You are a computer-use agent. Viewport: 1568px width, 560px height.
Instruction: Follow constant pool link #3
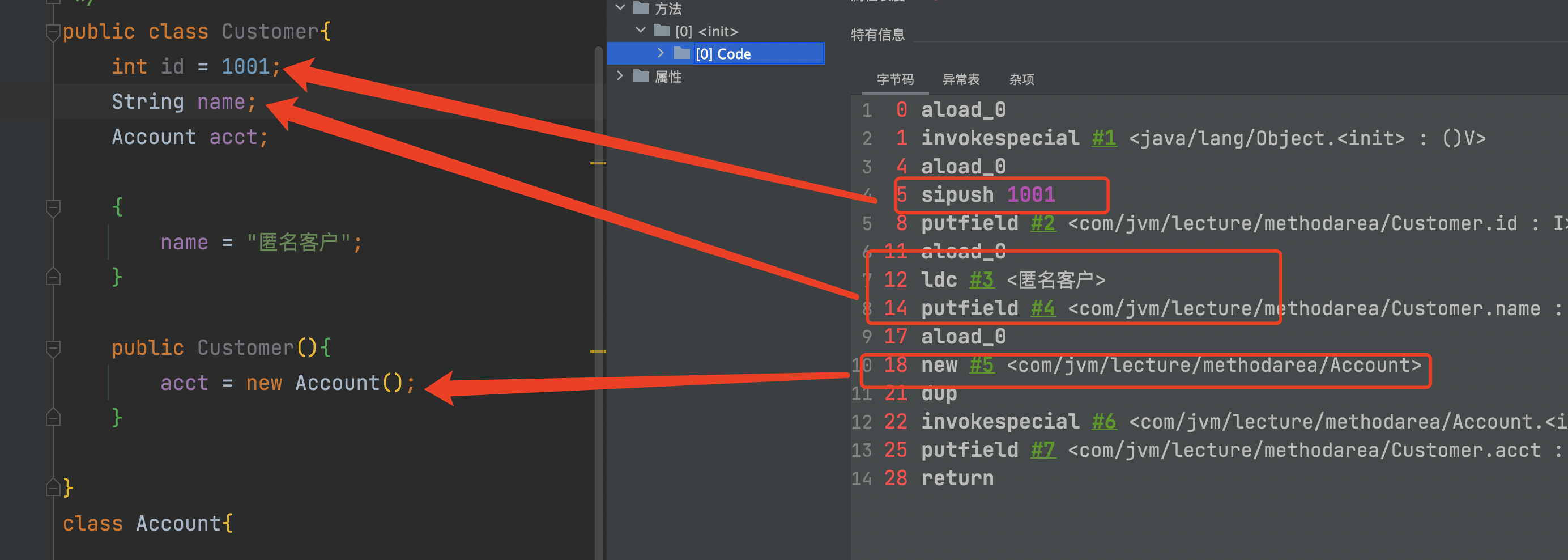[982, 279]
